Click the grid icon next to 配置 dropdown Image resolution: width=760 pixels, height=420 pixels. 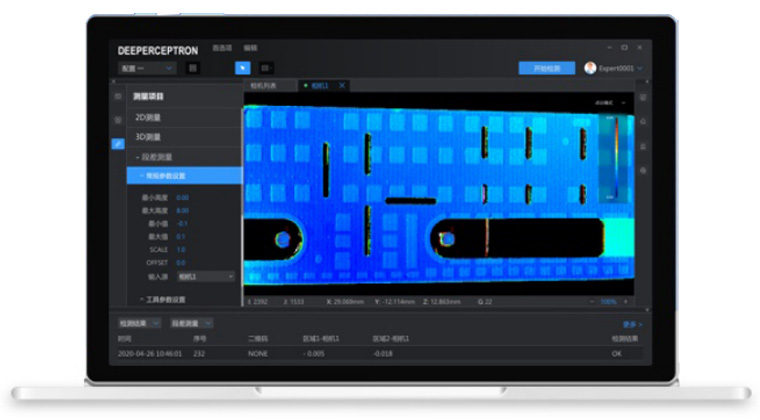192,68
